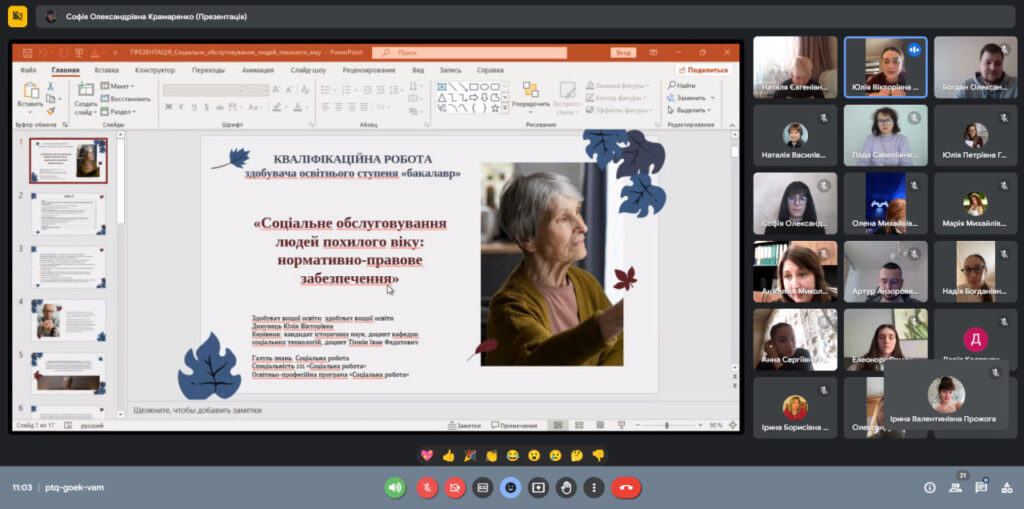Click the Поделиться share button
The height and width of the screenshot is (509, 1024).
pyautogui.click(x=704, y=70)
